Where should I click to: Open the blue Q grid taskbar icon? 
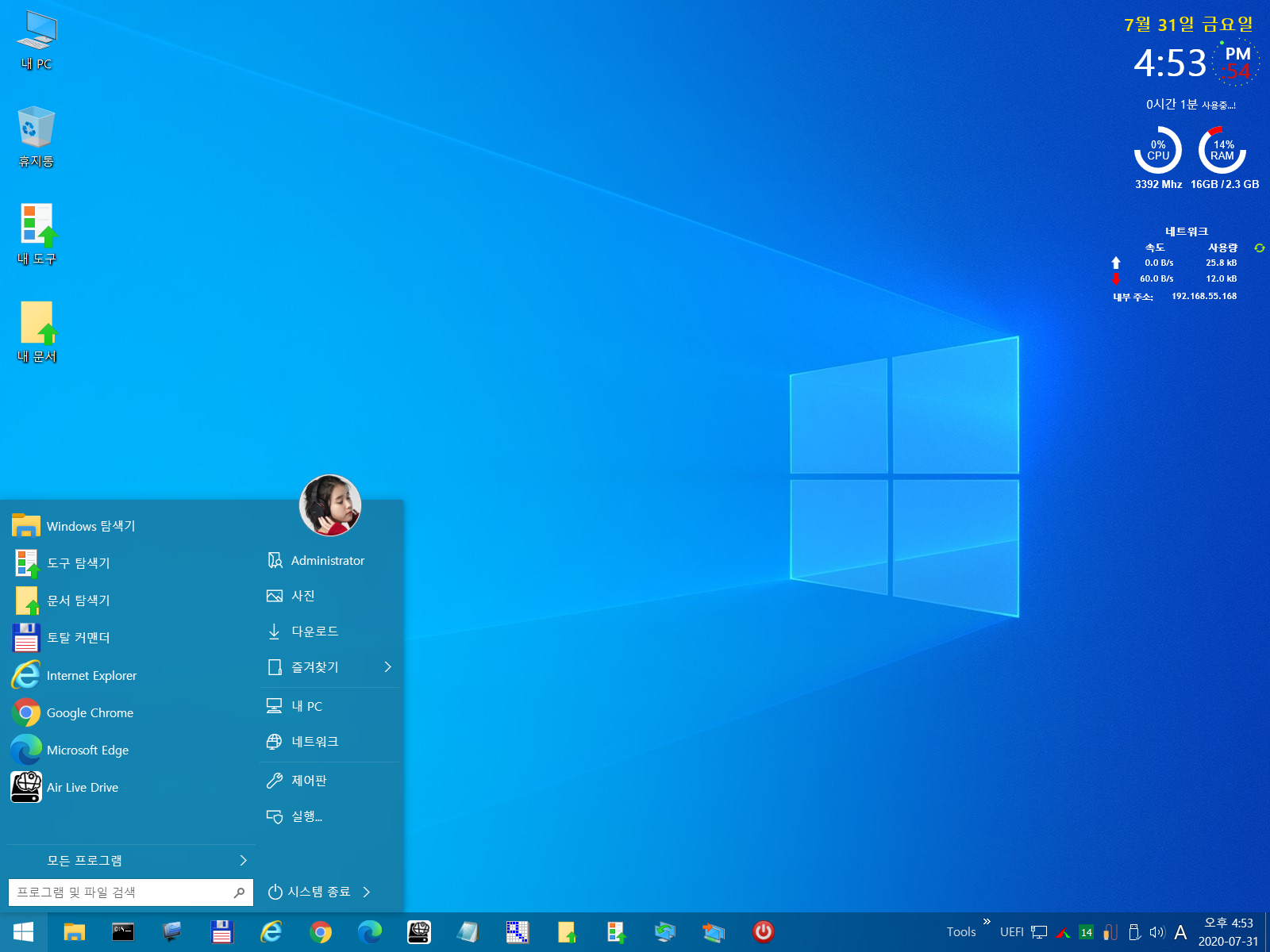coord(518,932)
